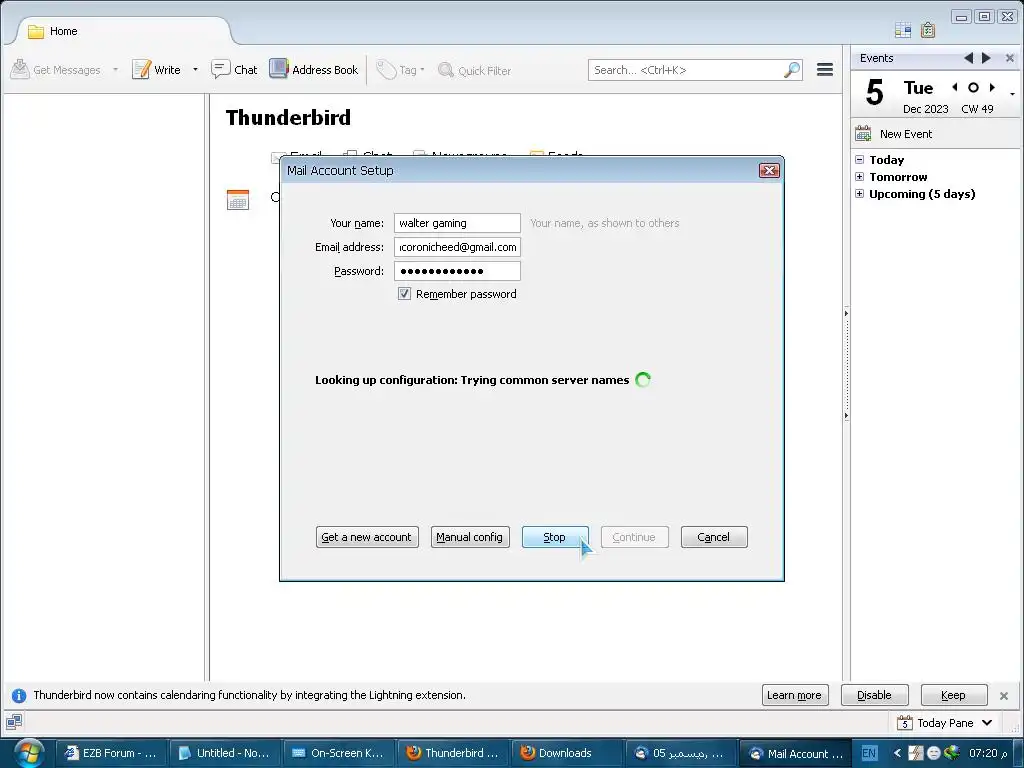The width and height of the screenshot is (1024, 768).
Task: Collapse the Today Pane splitter grip
Action: [x=846, y=364]
